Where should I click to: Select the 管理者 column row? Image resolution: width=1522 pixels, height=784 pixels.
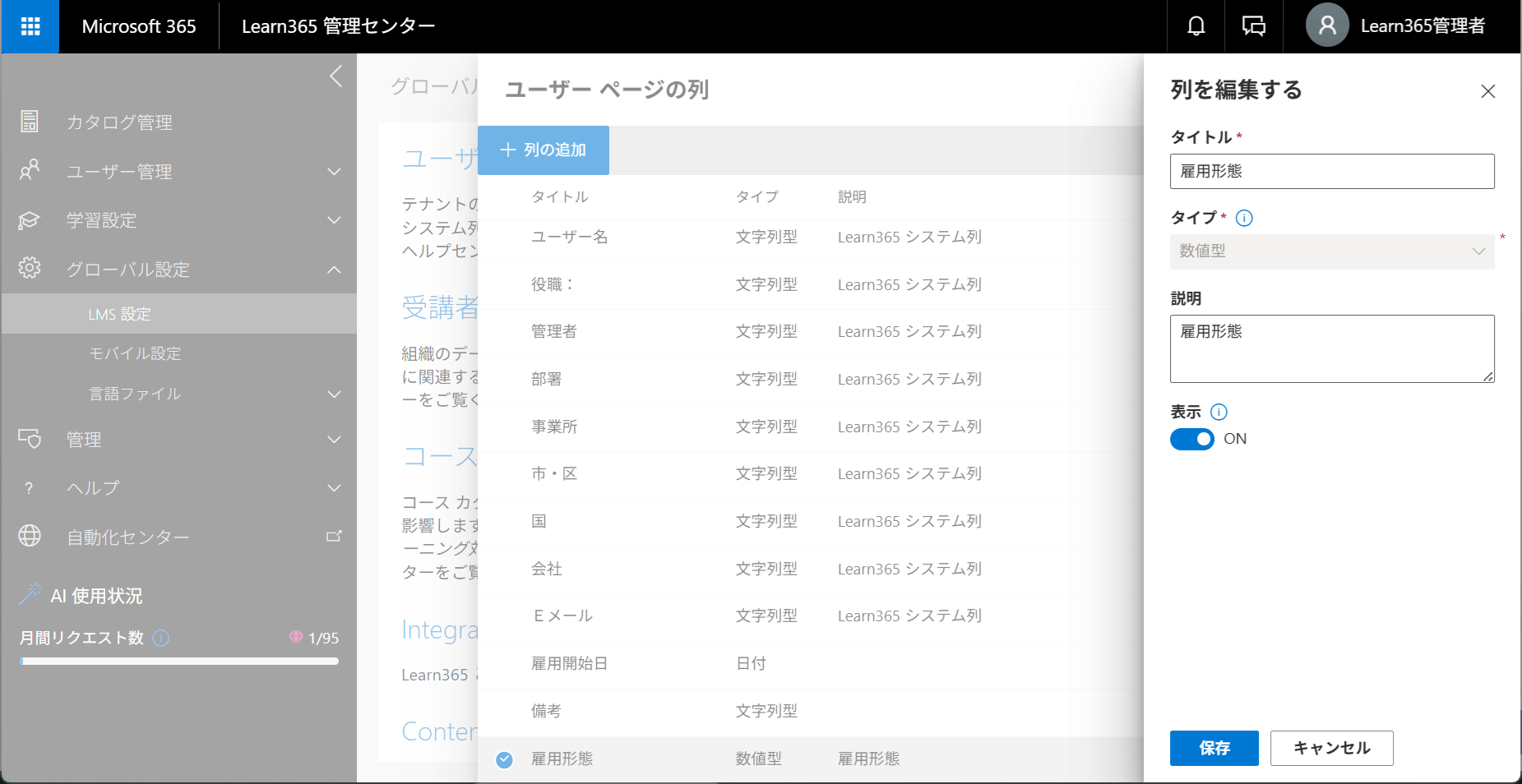[810, 332]
